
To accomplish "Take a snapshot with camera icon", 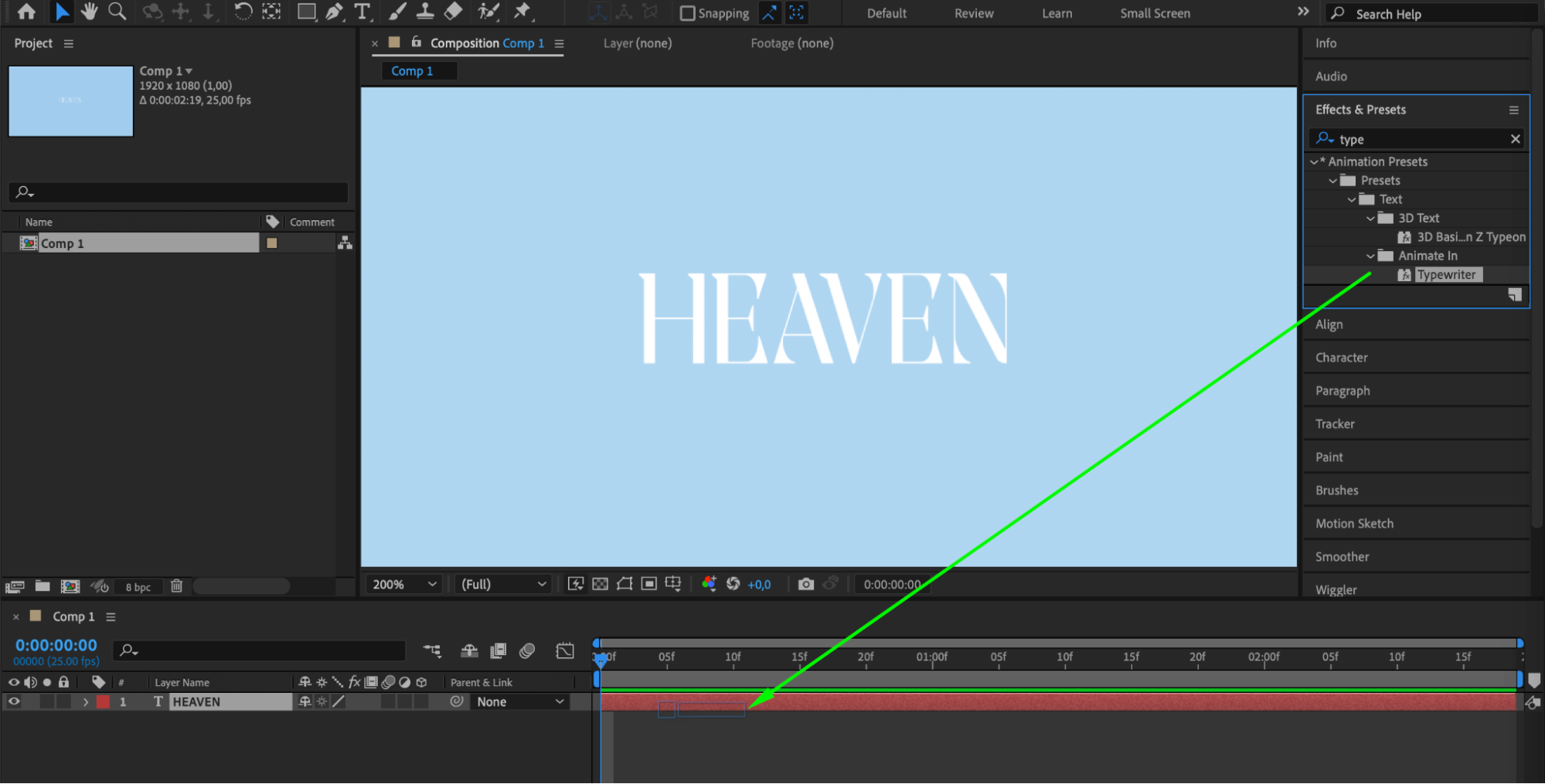I will tap(805, 584).
